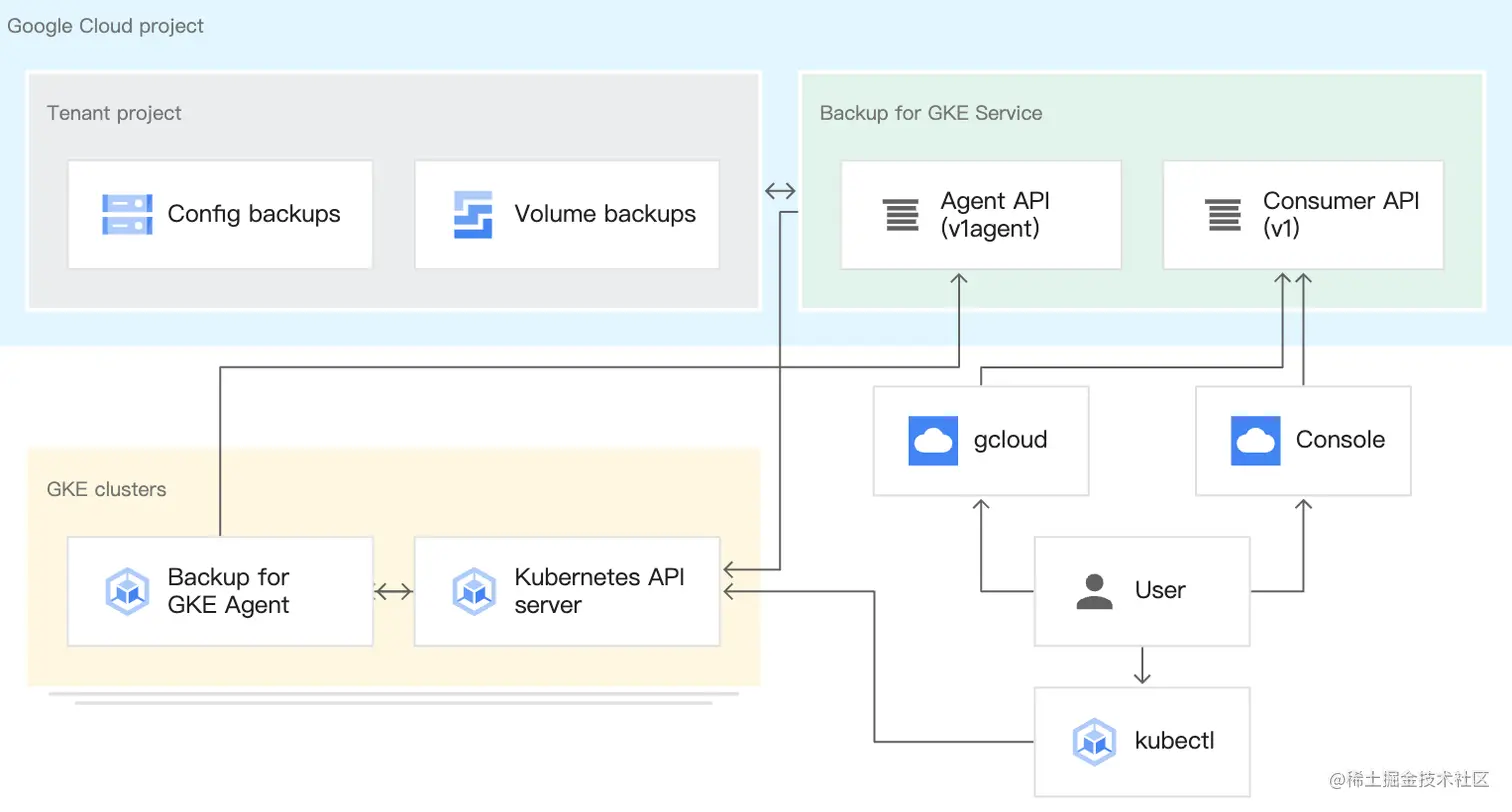Click the User person icon

[x=1095, y=591]
